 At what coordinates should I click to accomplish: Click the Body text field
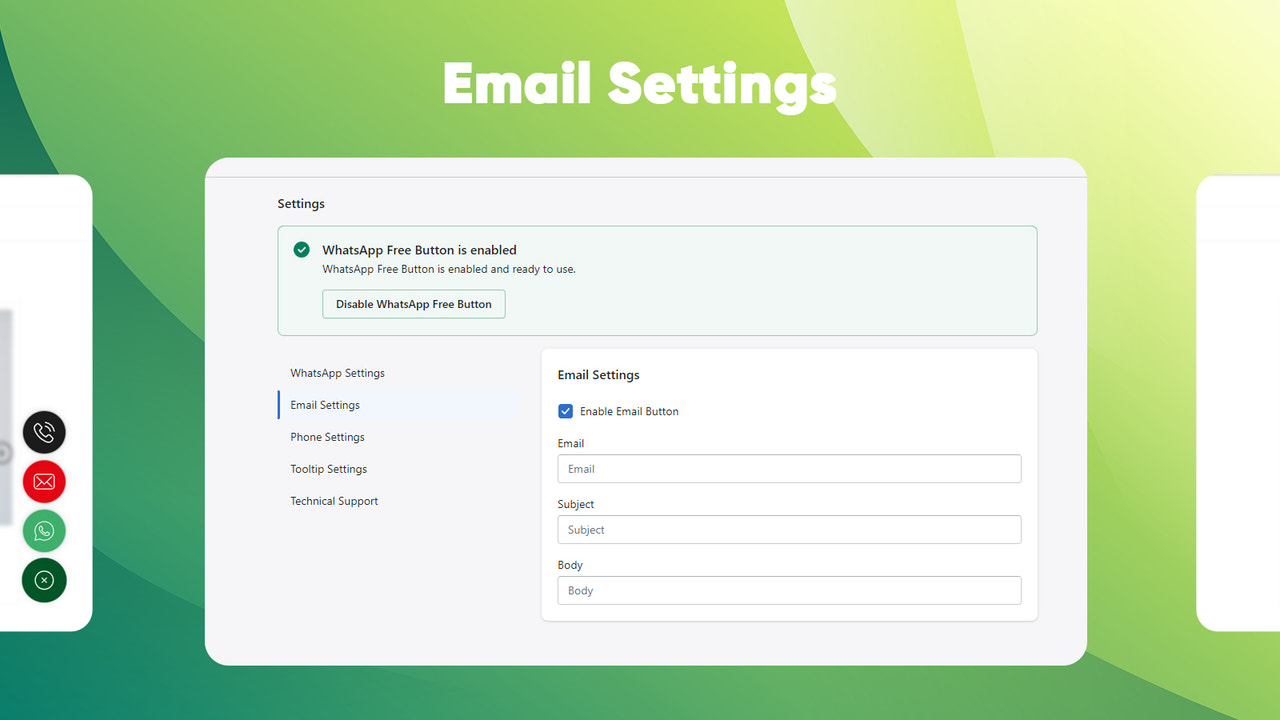[788, 590]
